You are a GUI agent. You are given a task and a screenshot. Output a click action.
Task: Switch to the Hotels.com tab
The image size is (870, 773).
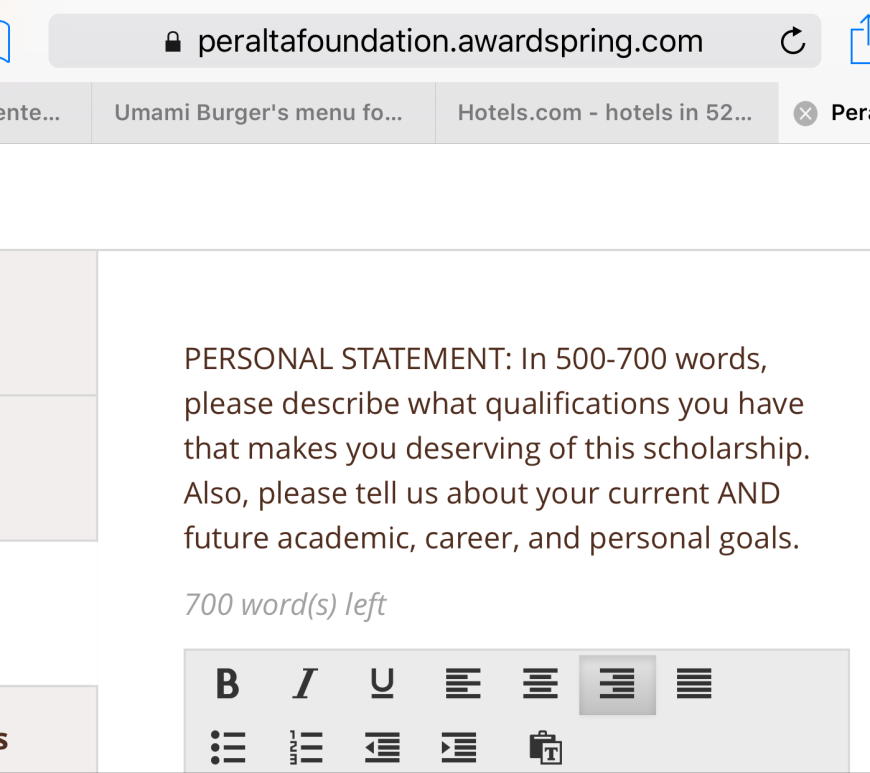604,113
